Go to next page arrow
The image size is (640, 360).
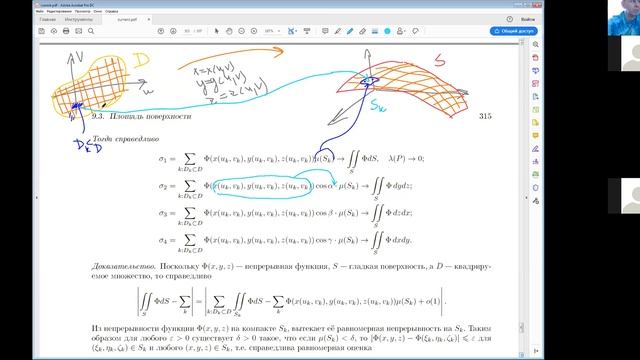click(x=173, y=31)
